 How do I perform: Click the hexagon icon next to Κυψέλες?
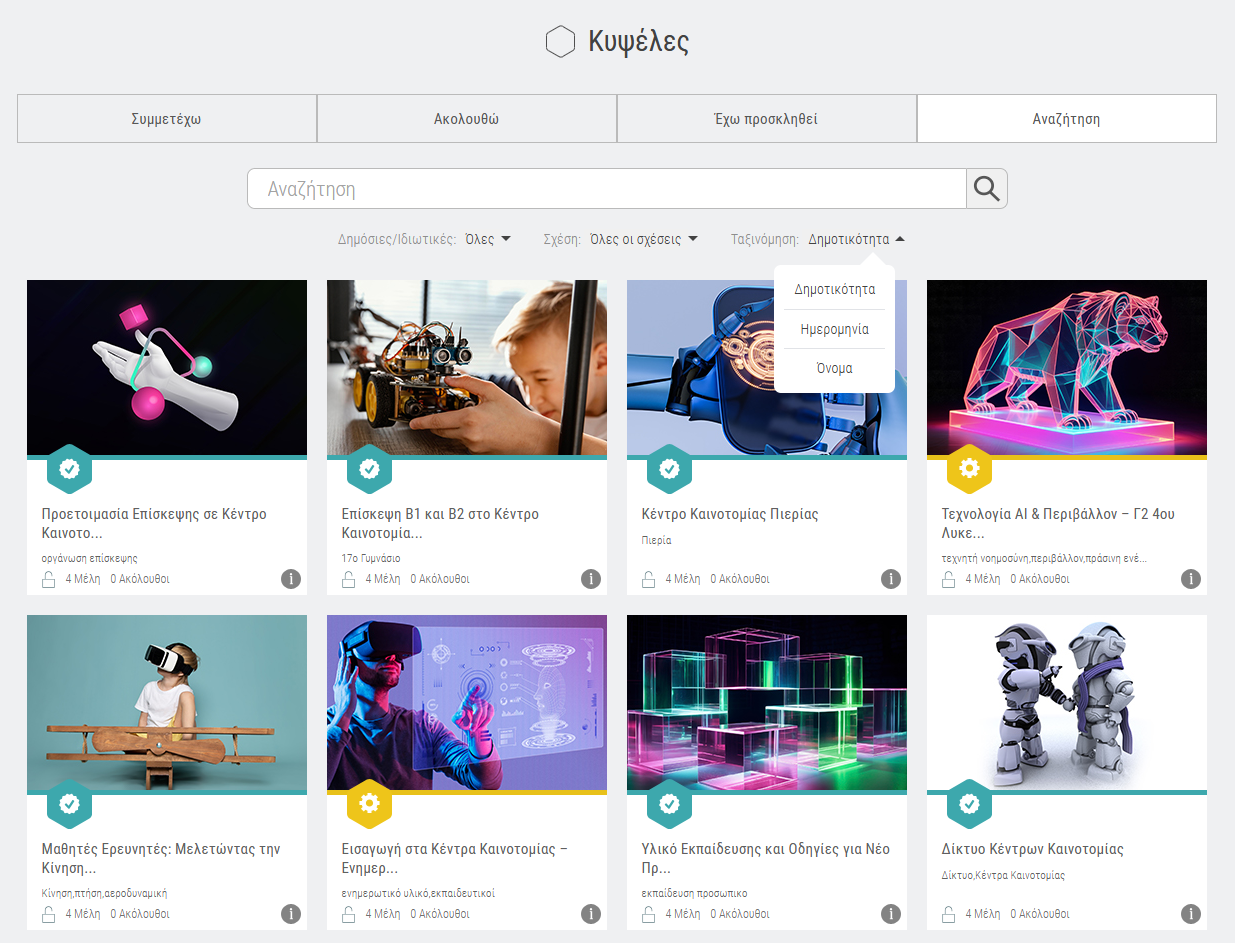(x=560, y=42)
